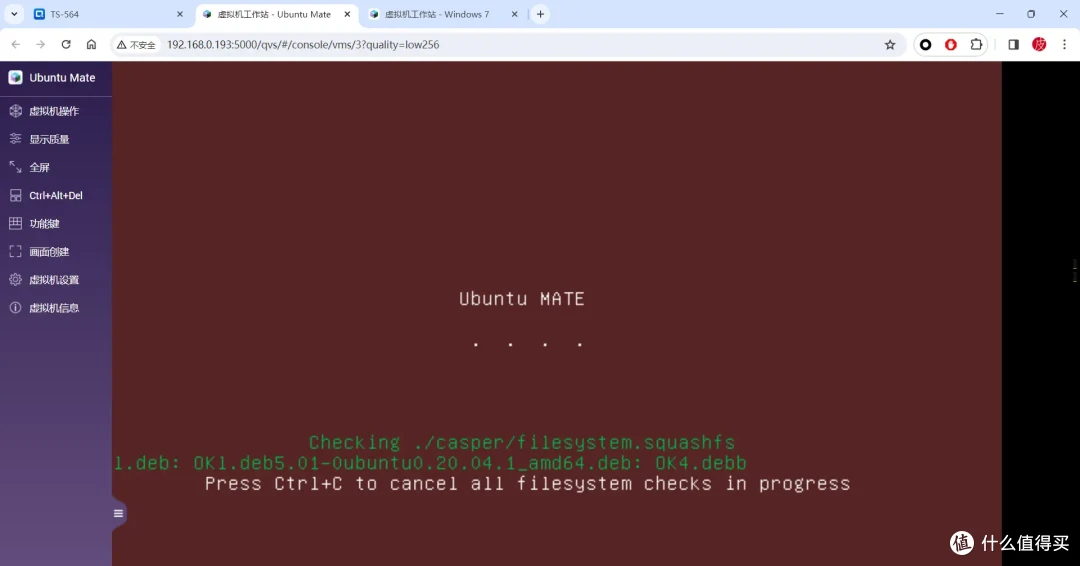Click the fullscreen arrows icon
The image size is (1080, 566).
tap(15, 167)
